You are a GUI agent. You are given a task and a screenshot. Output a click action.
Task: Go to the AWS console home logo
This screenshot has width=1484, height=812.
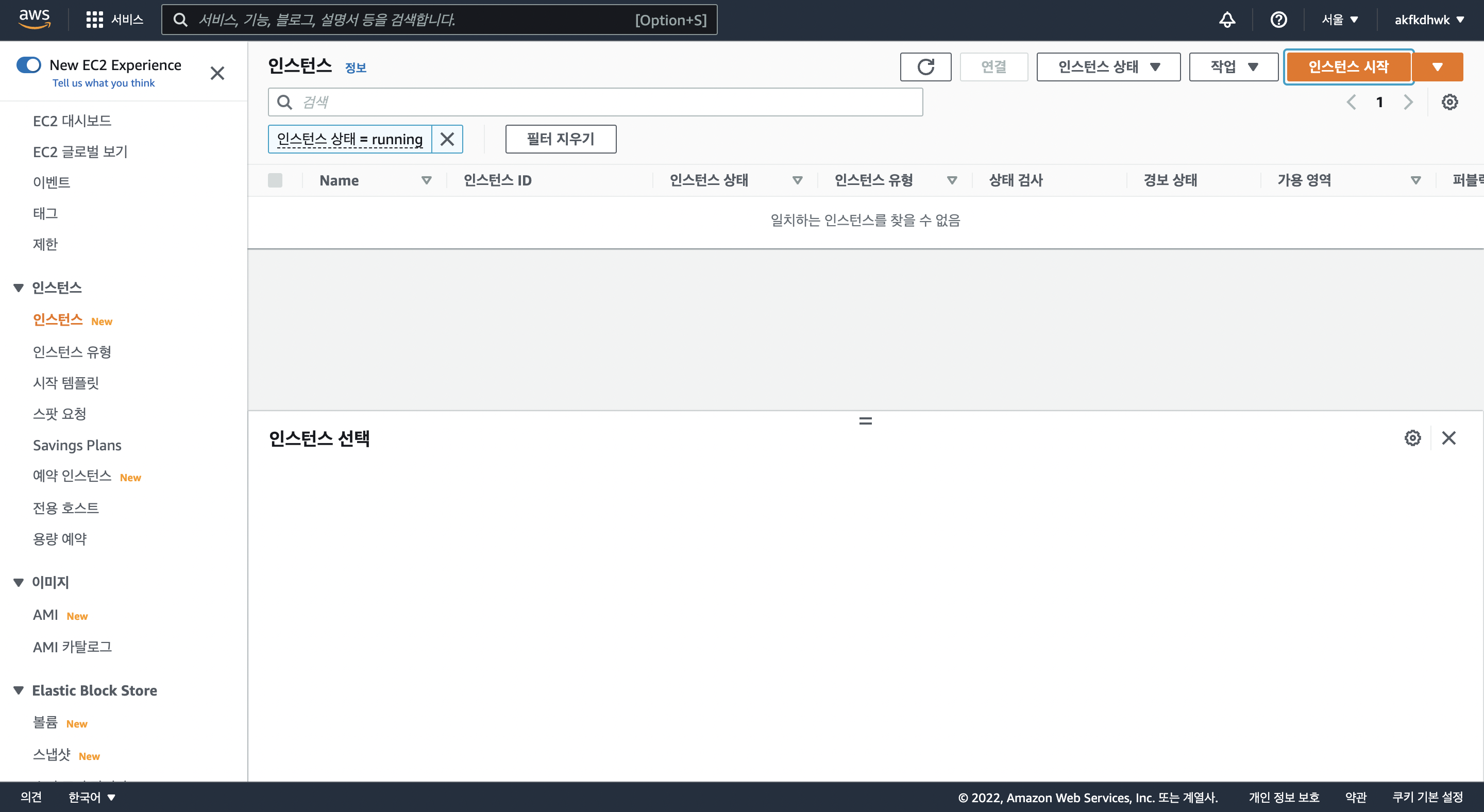click(x=35, y=19)
